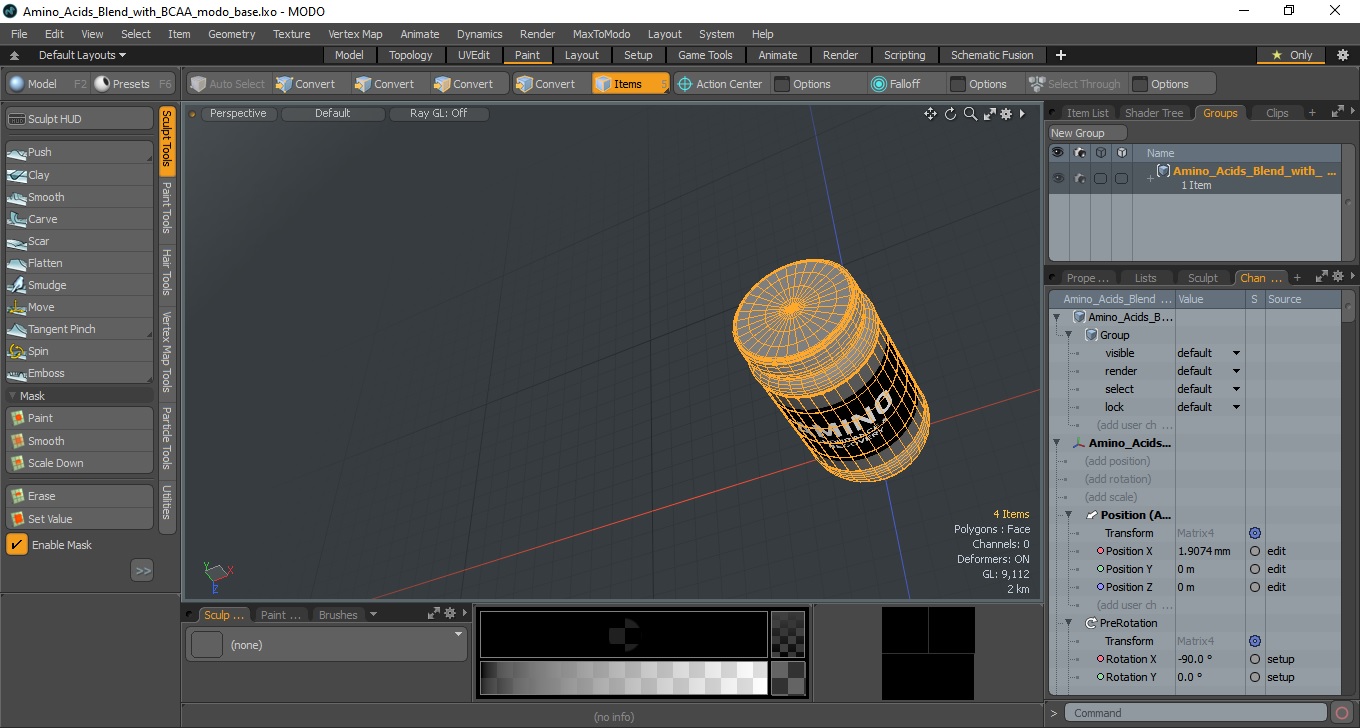Collapse the Mask section triangle
Image resolution: width=1360 pixels, height=728 pixels.
(12, 396)
